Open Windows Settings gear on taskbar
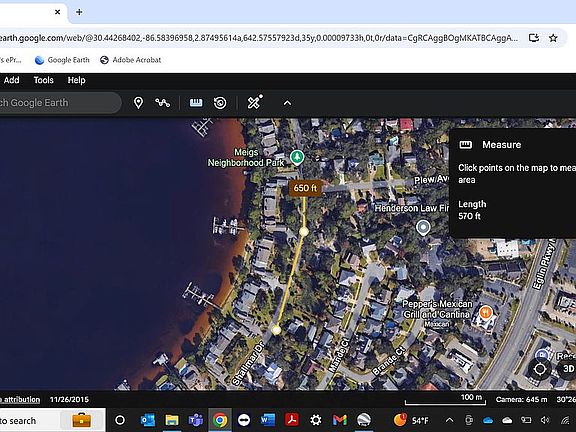This screenshot has width=576, height=432. pos(316,420)
